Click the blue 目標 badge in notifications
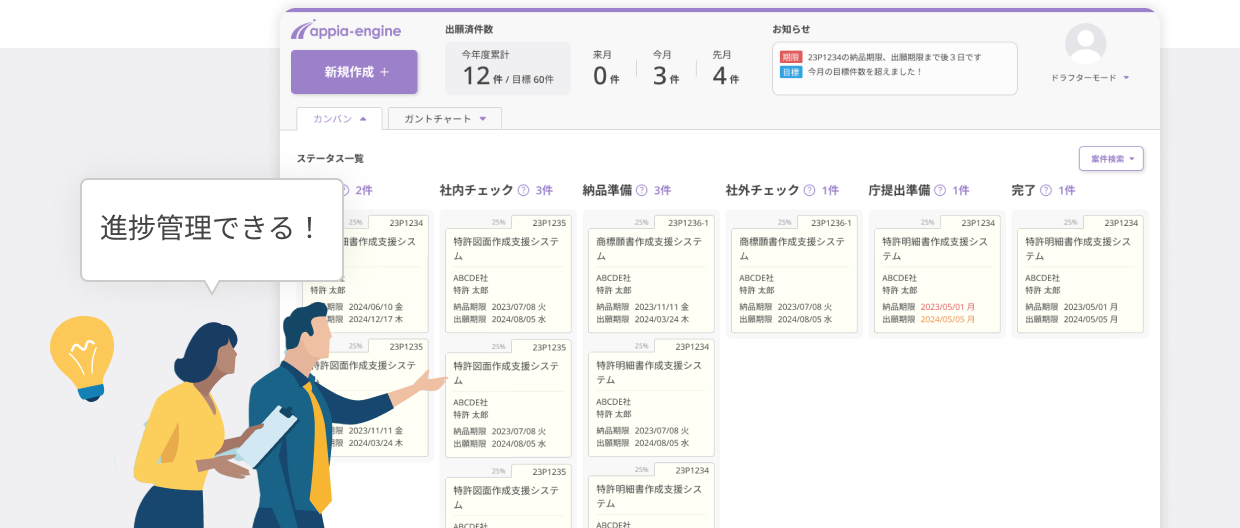This screenshot has height=528, width=1240. coord(791,72)
